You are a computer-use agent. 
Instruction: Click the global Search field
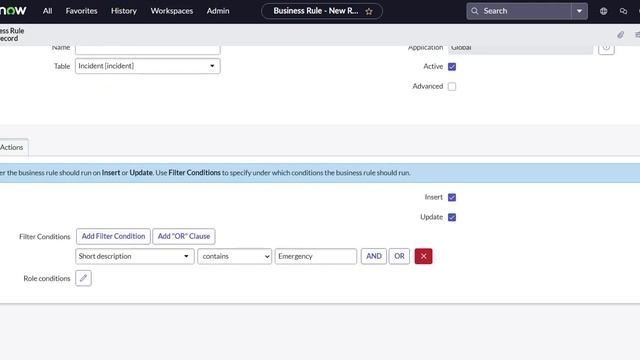(519, 11)
